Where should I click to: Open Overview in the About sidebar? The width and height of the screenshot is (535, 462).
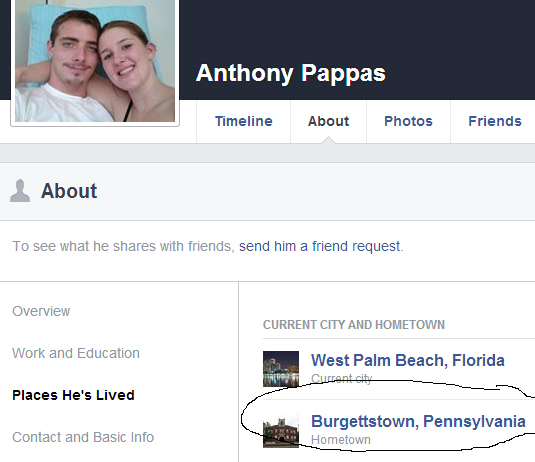pyautogui.click(x=41, y=311)
